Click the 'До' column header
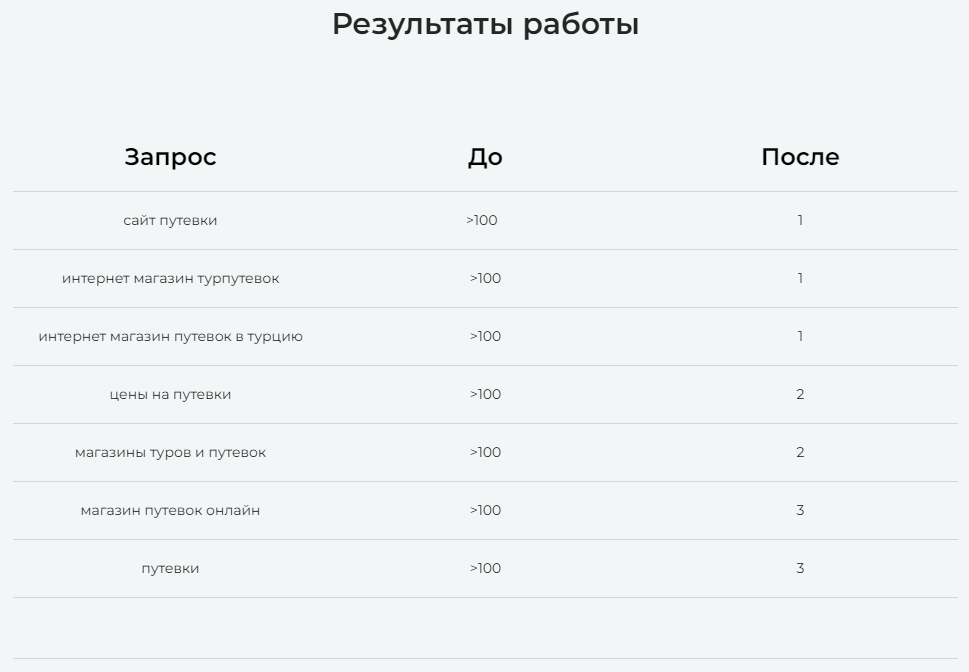This screenshot has height=672, width=969. 485,157
